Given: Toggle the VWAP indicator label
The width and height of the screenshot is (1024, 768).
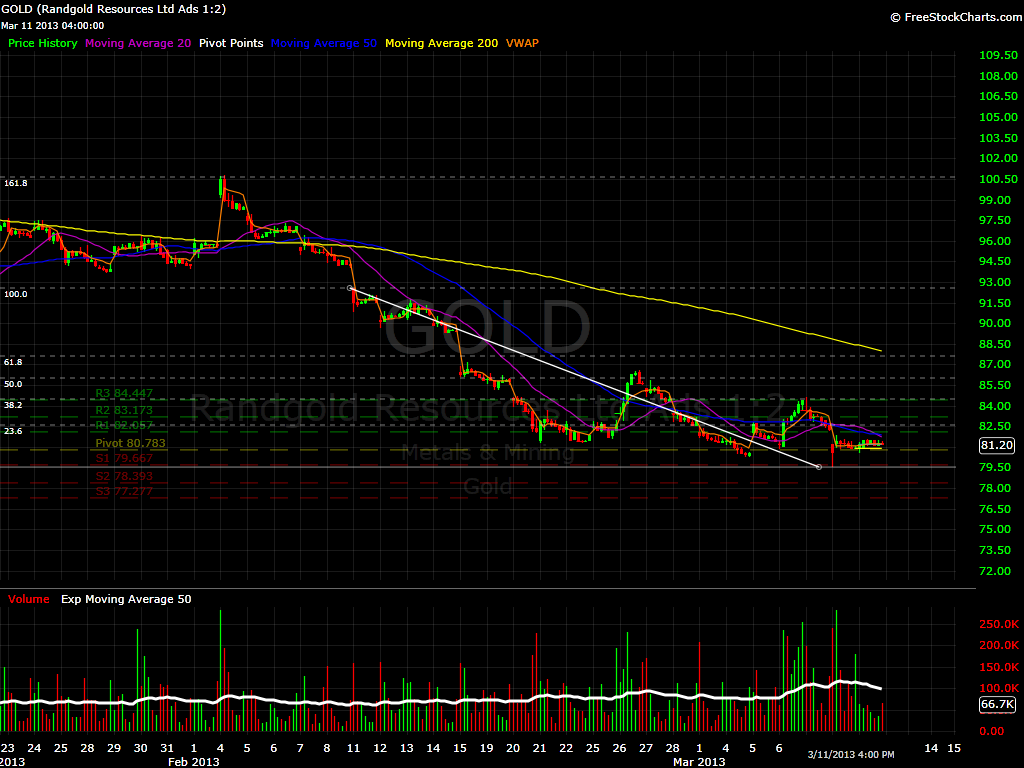Looking at the screenshot, I should coord(524,43).
